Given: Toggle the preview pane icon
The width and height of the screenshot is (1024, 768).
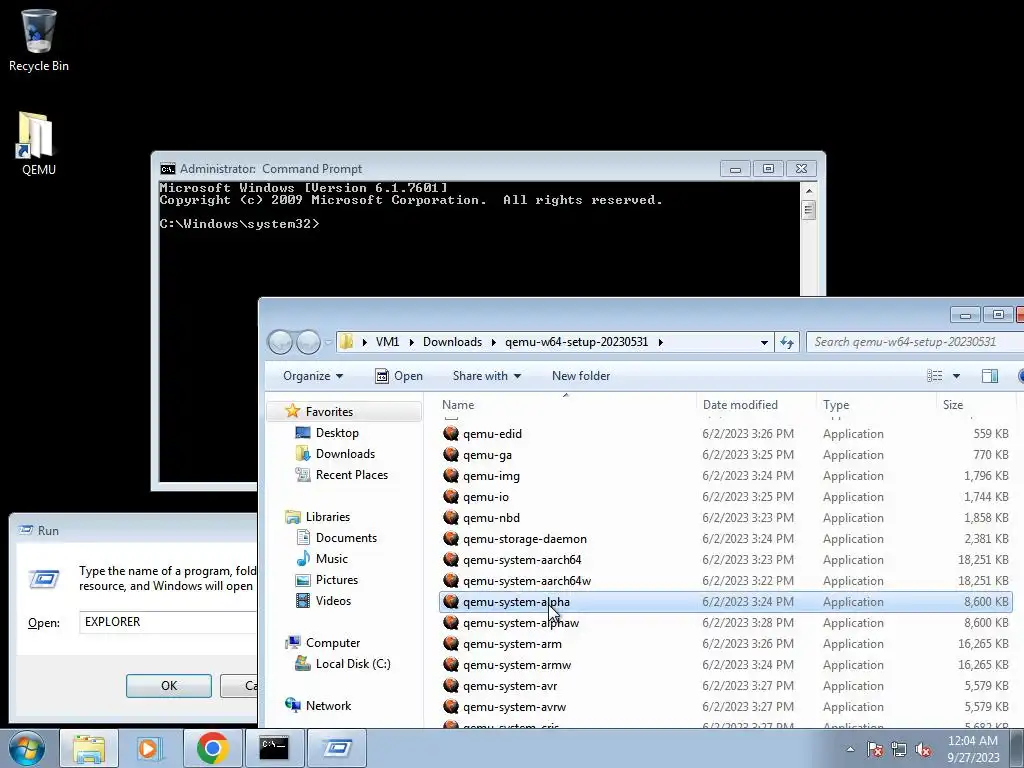Looking at the screenshot, I should [x=989, y=376].
